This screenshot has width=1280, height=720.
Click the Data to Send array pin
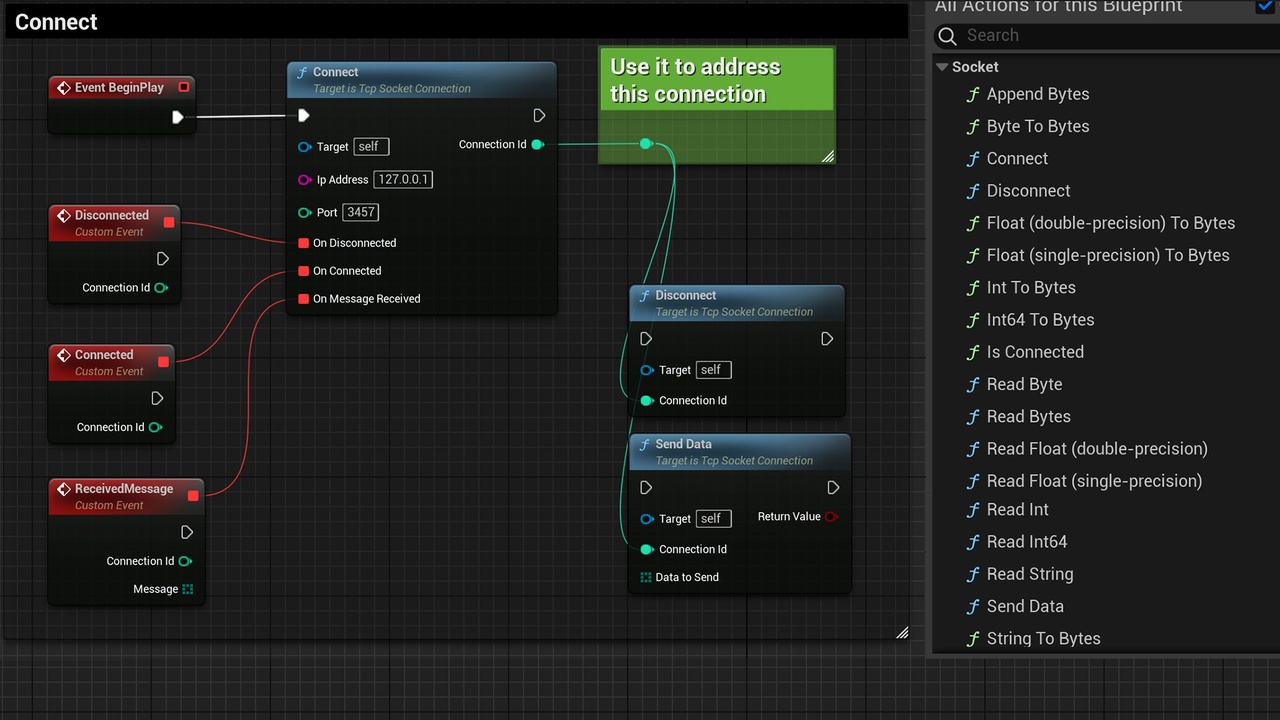(x=646, y=577)
